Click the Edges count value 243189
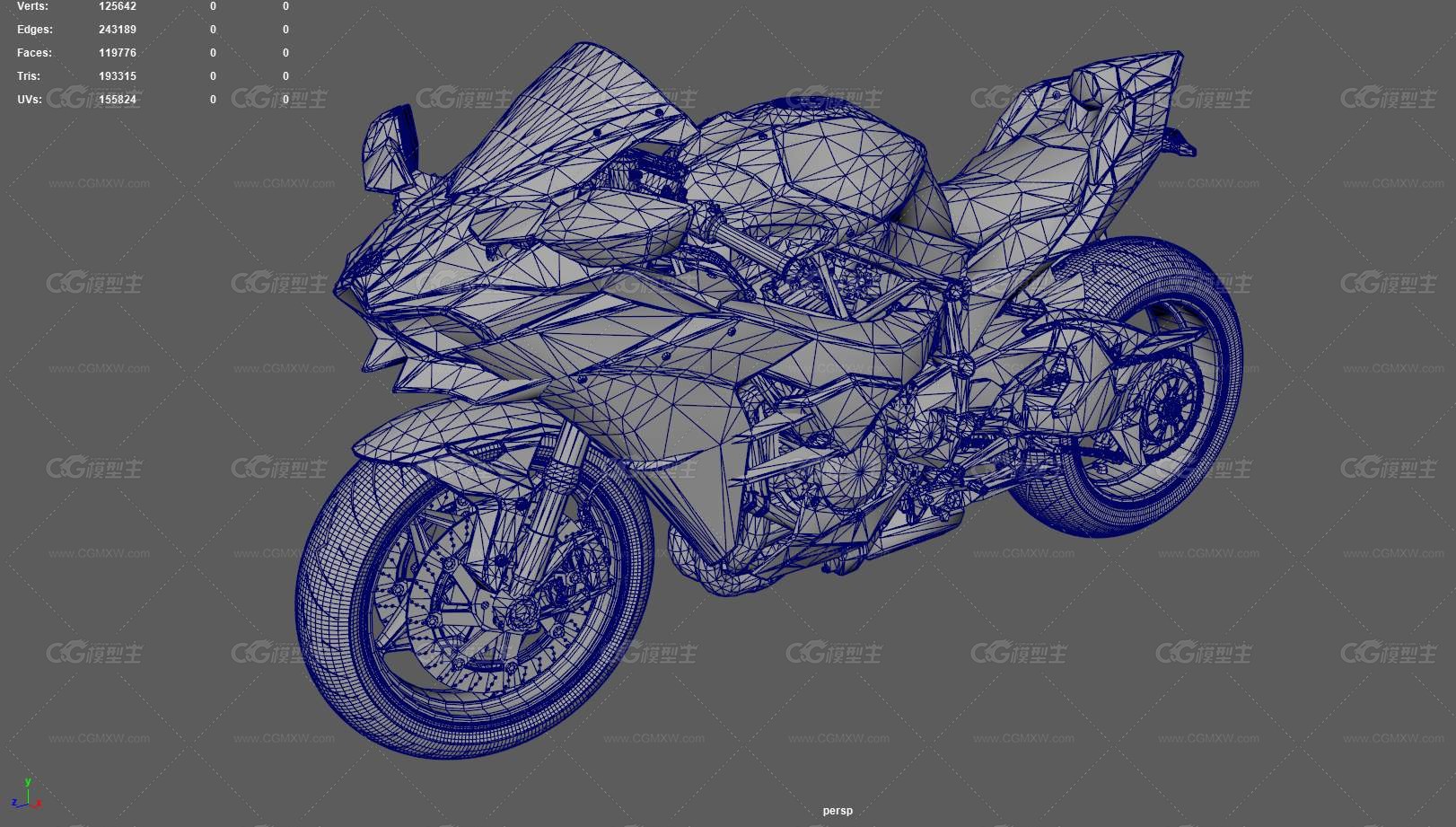This screenshot has height=827, width=1456. point(118,30)
